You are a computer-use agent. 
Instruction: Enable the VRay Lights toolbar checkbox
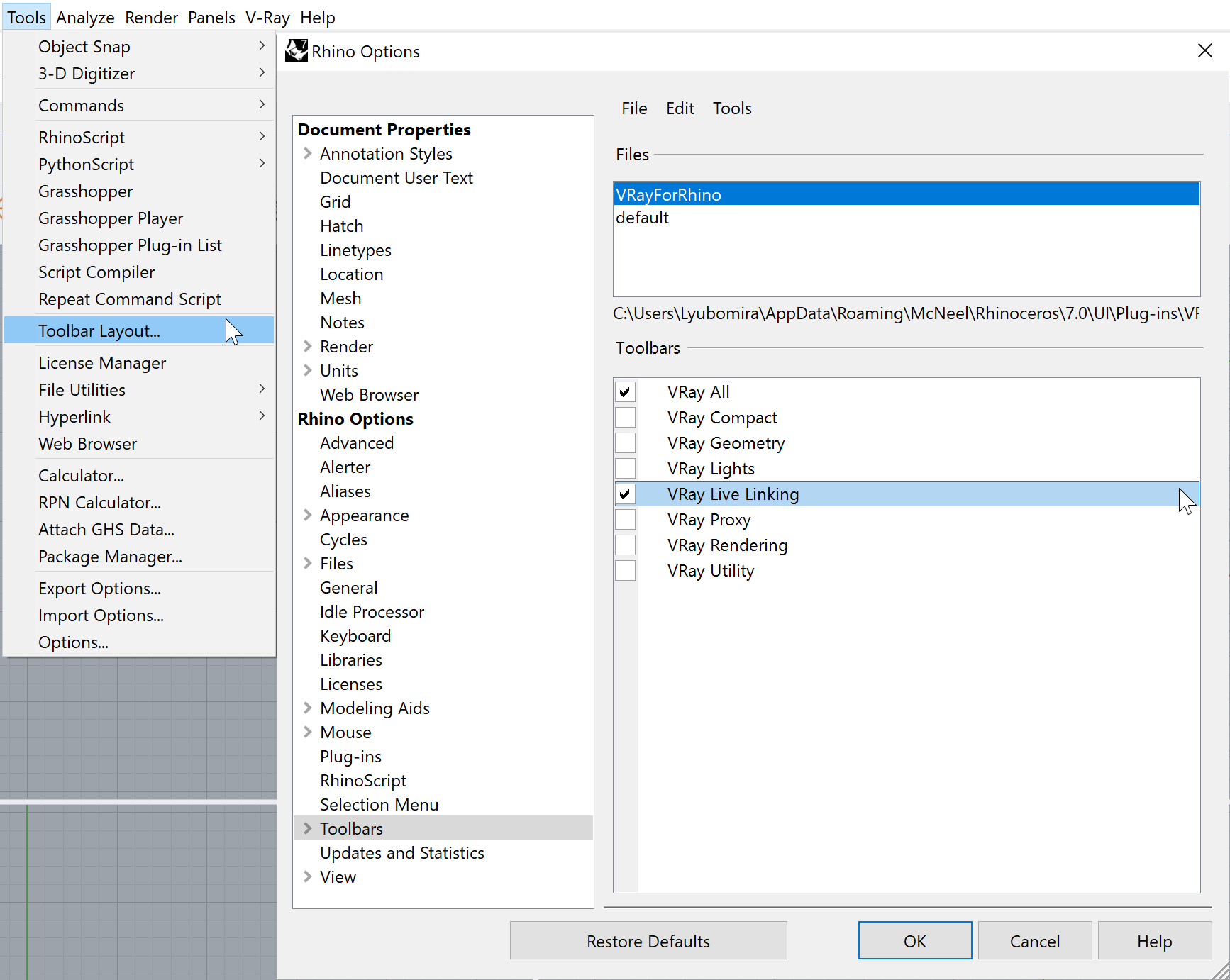click(x=625, y=469)
